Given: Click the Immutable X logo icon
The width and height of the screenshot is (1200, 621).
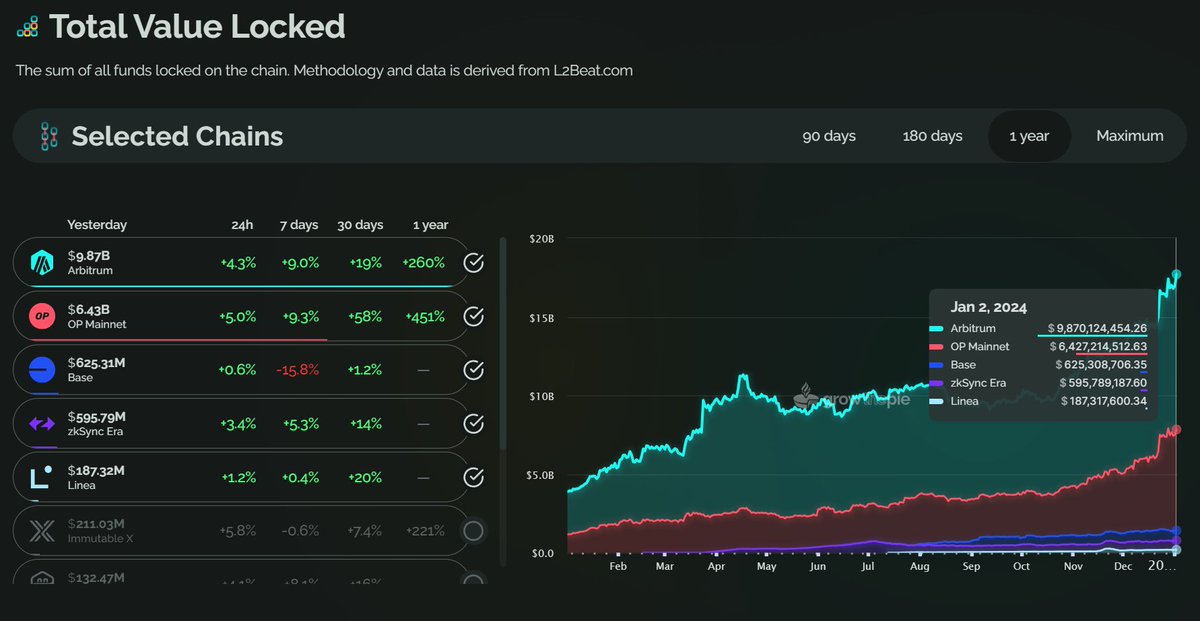Looking at the screenshot, I should coord(42,531).
